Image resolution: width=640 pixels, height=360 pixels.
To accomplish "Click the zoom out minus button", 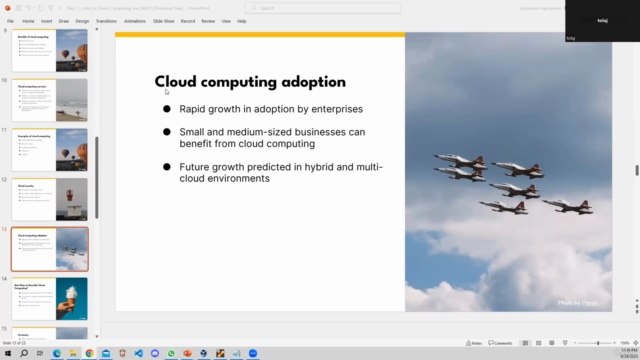I will click(x=575, y=343).
